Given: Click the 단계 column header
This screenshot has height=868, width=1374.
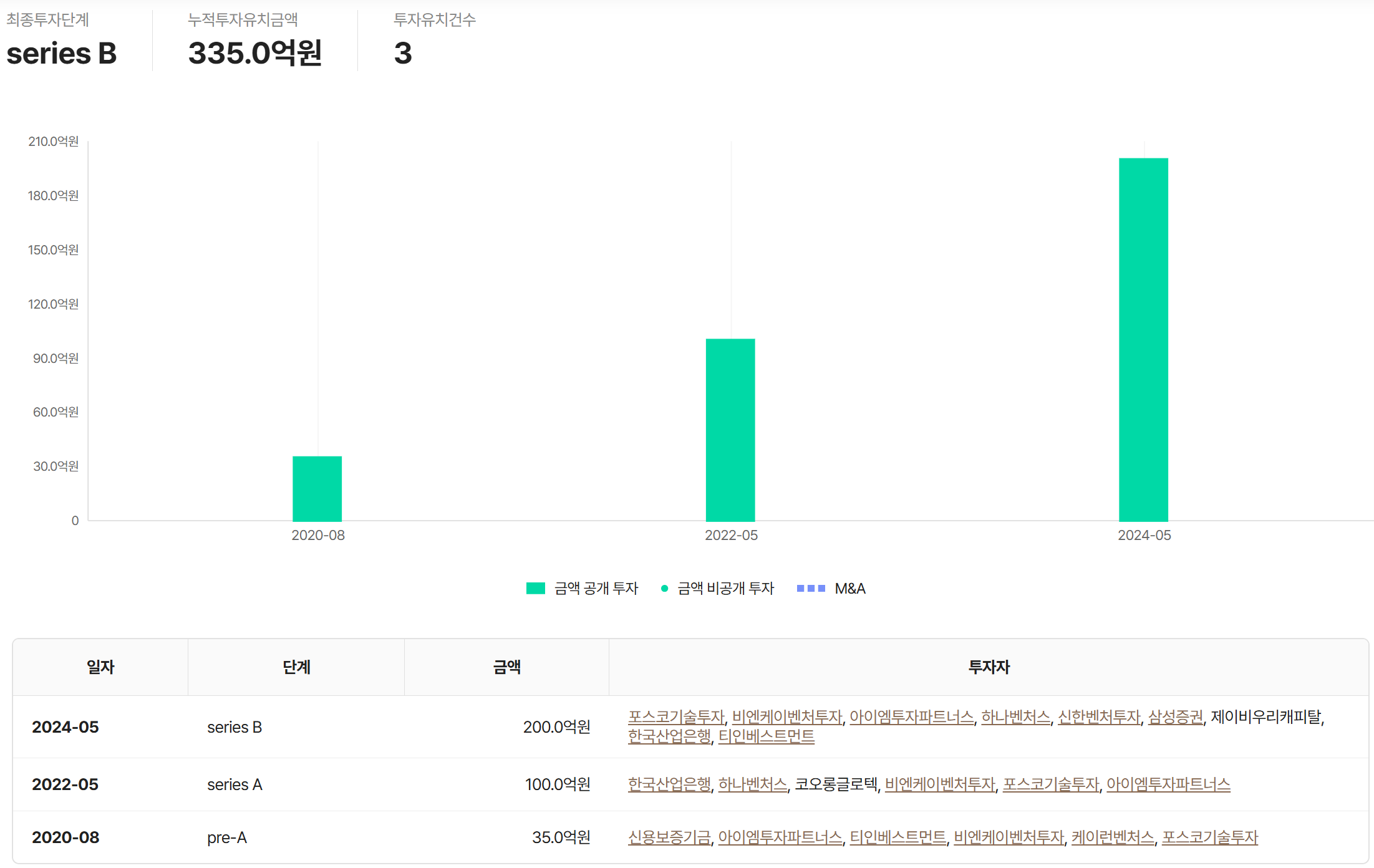Looking at the screenshot, I should [296, 667].
